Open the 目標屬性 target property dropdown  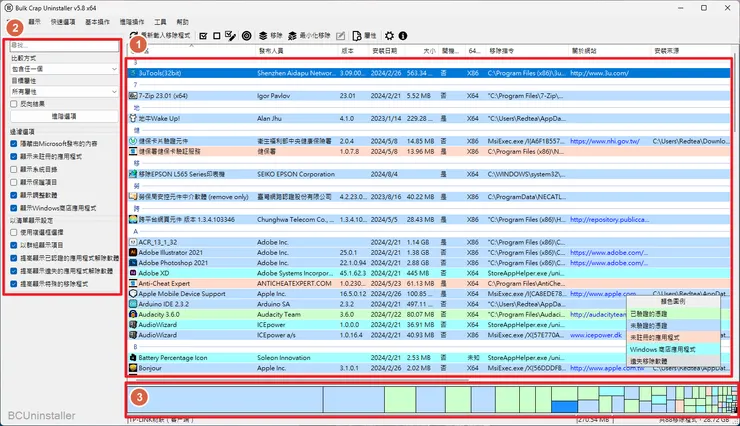tap(64, 92)
